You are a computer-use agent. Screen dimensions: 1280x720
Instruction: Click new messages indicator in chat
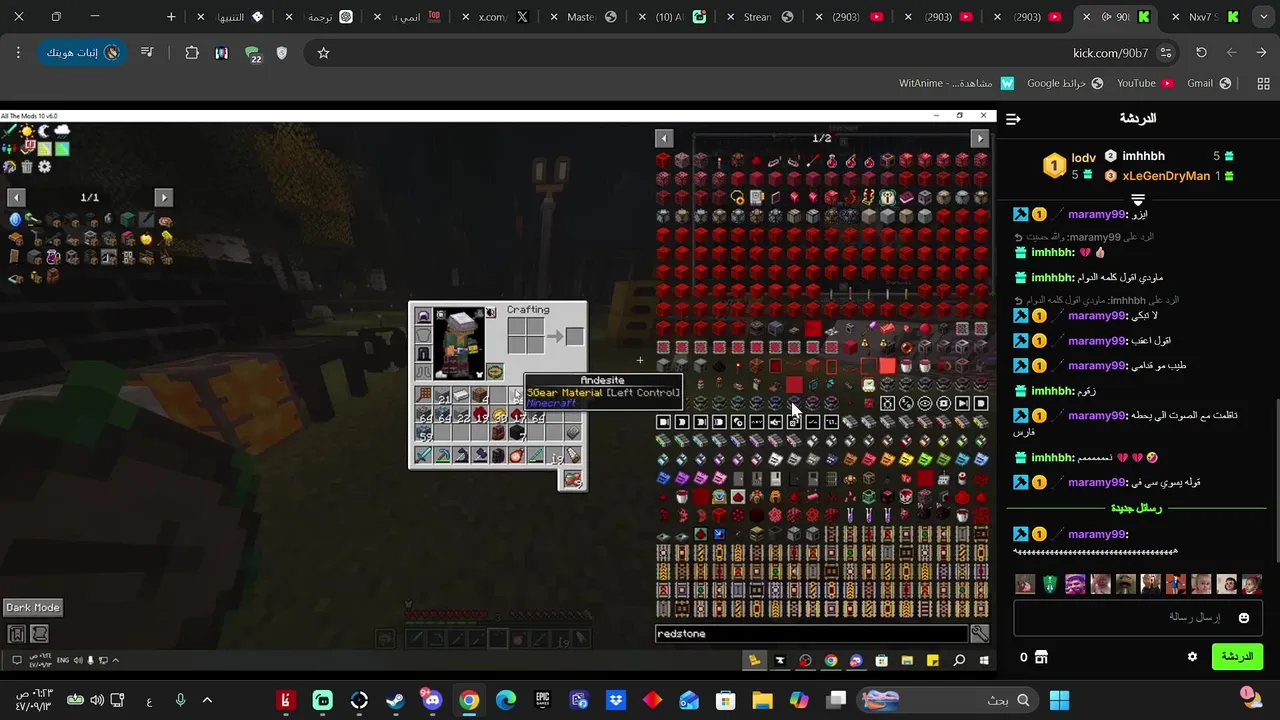click(x=1137, y=508)
